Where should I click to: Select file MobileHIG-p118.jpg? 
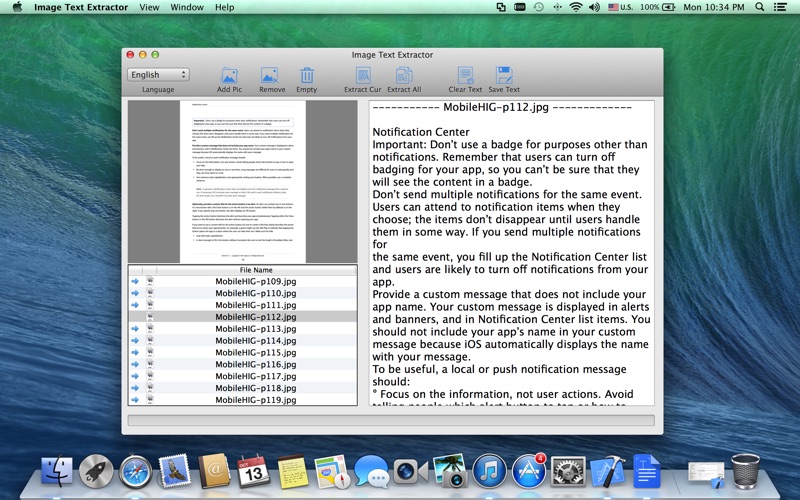pos(243,388)
